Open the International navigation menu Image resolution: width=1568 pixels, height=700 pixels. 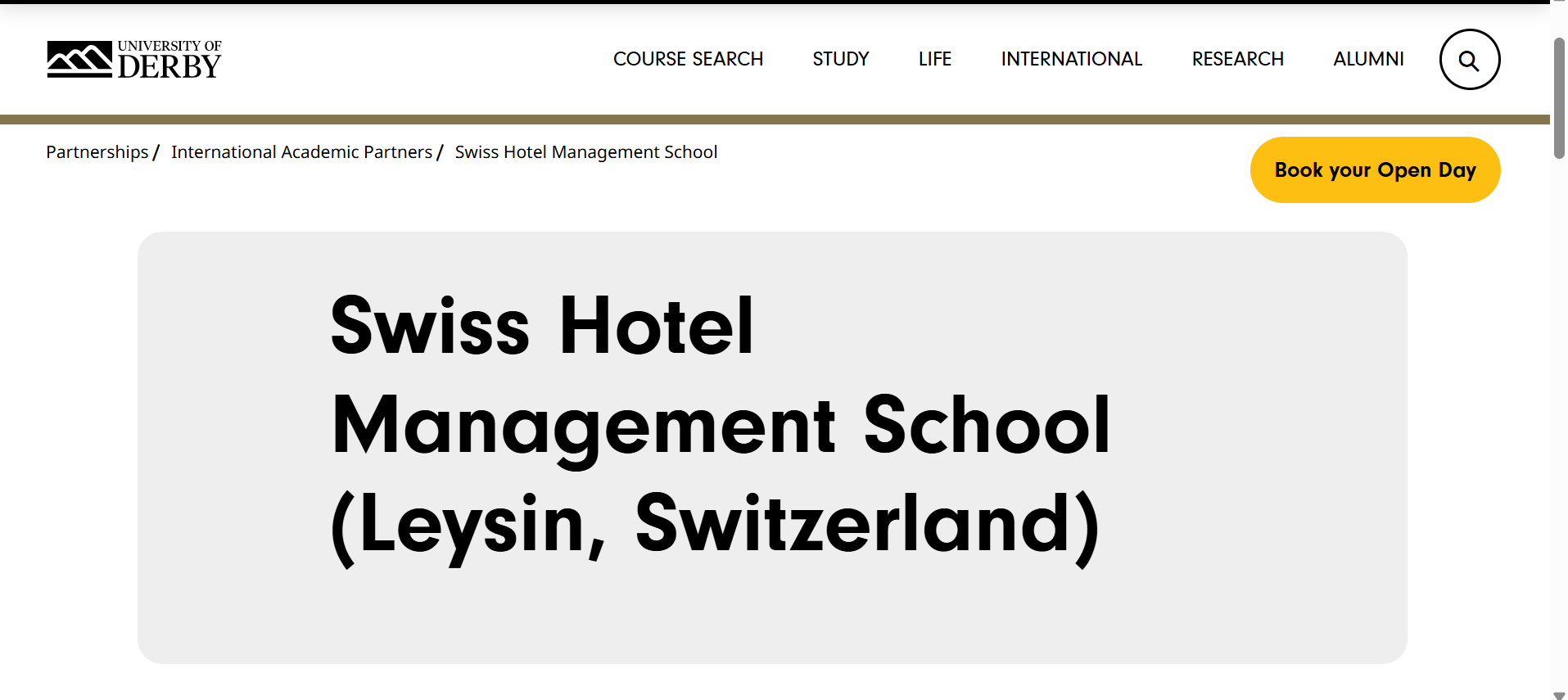1071,60
